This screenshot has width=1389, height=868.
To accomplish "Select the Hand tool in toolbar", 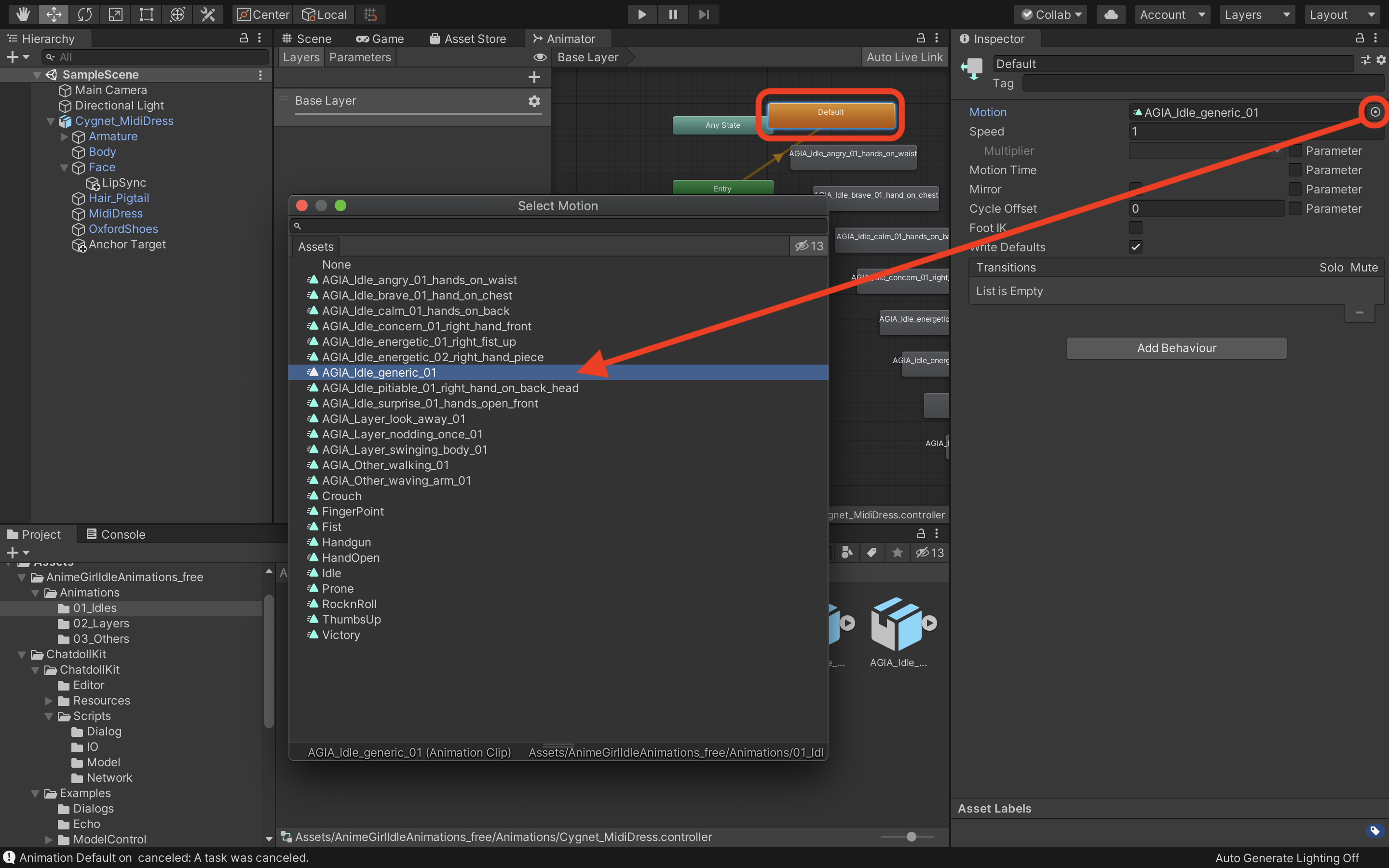I will click(x=22, y=14).
